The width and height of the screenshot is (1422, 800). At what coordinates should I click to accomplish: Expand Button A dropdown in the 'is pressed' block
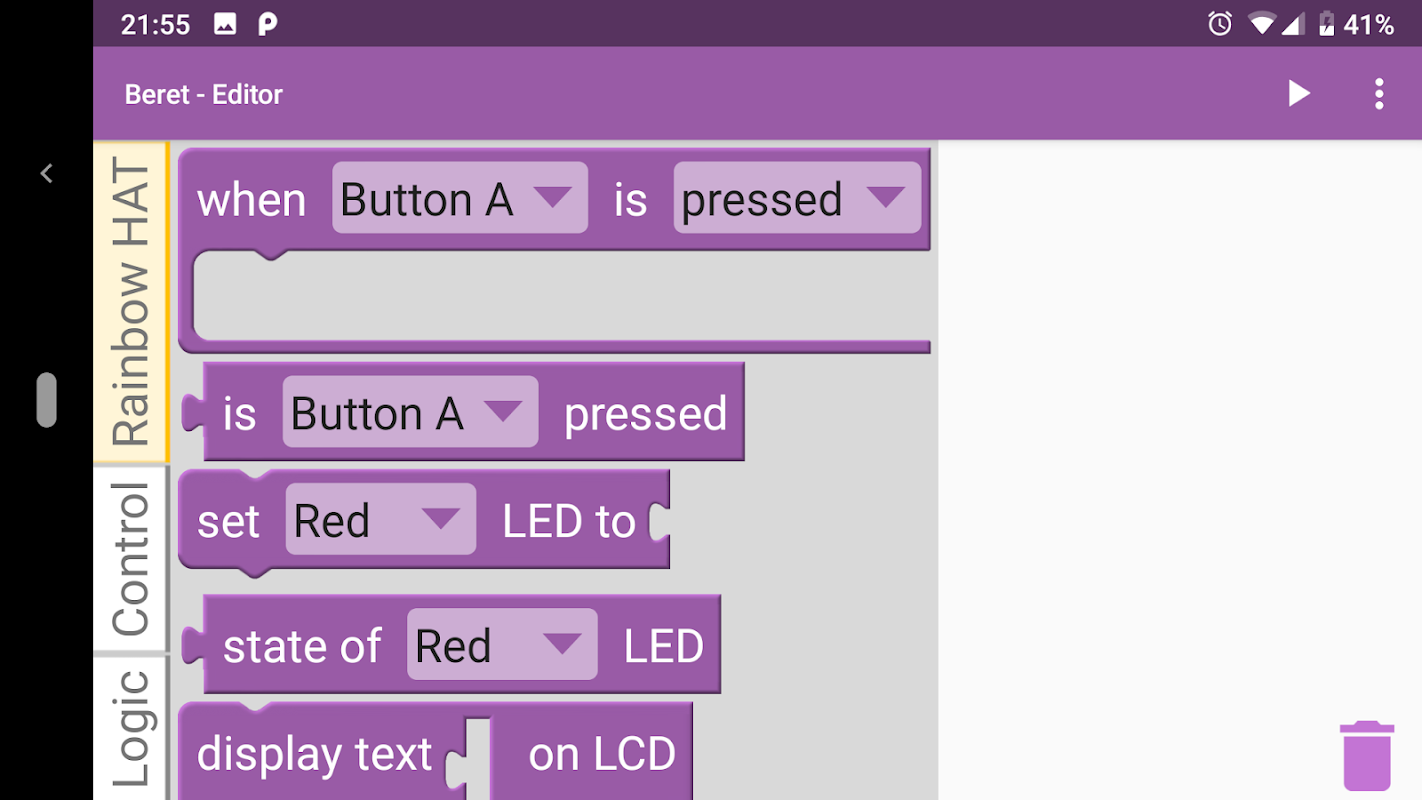(x=409, y=412)
